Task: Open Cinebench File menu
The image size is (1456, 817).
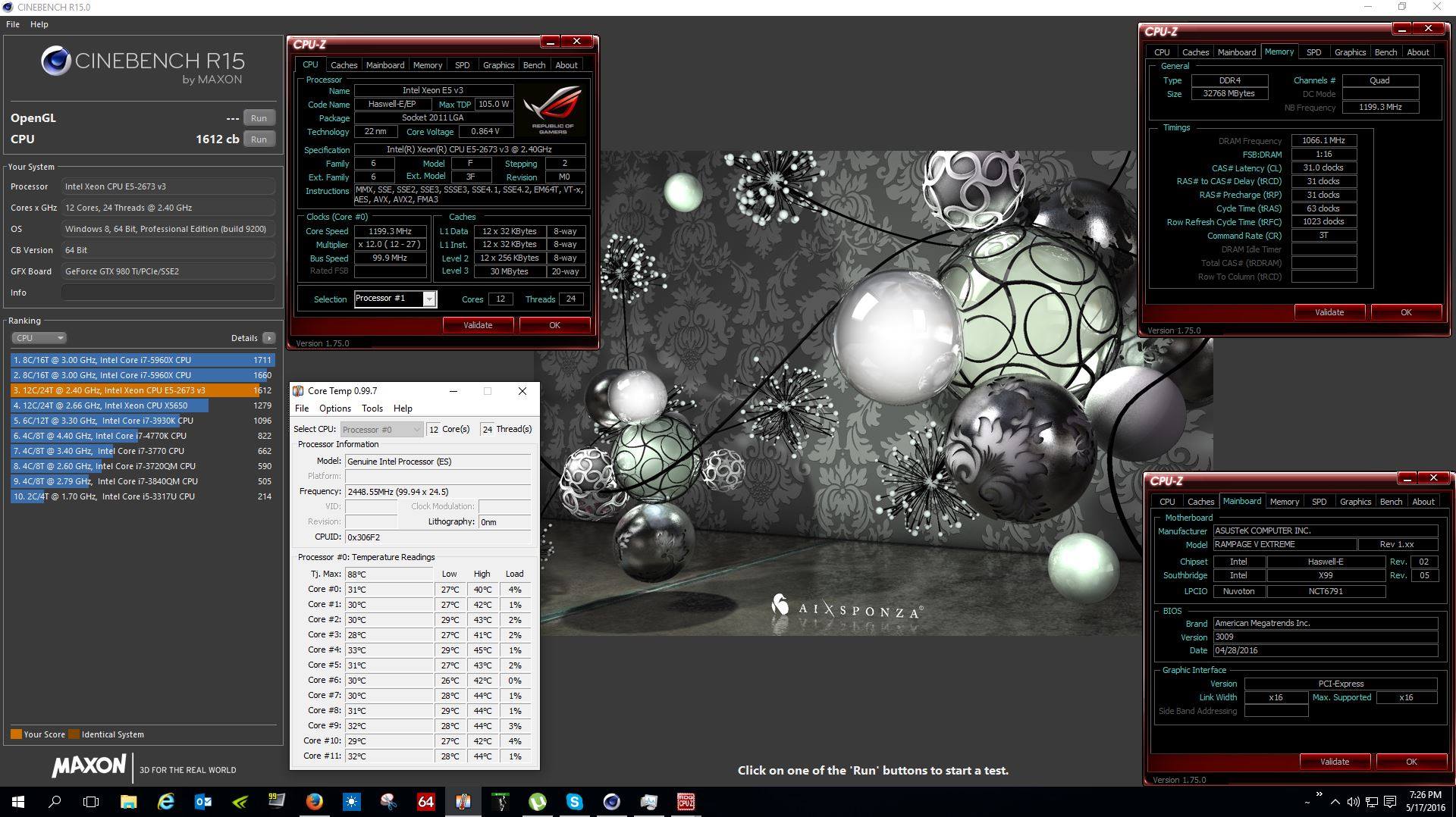Action: pos(13,24)
